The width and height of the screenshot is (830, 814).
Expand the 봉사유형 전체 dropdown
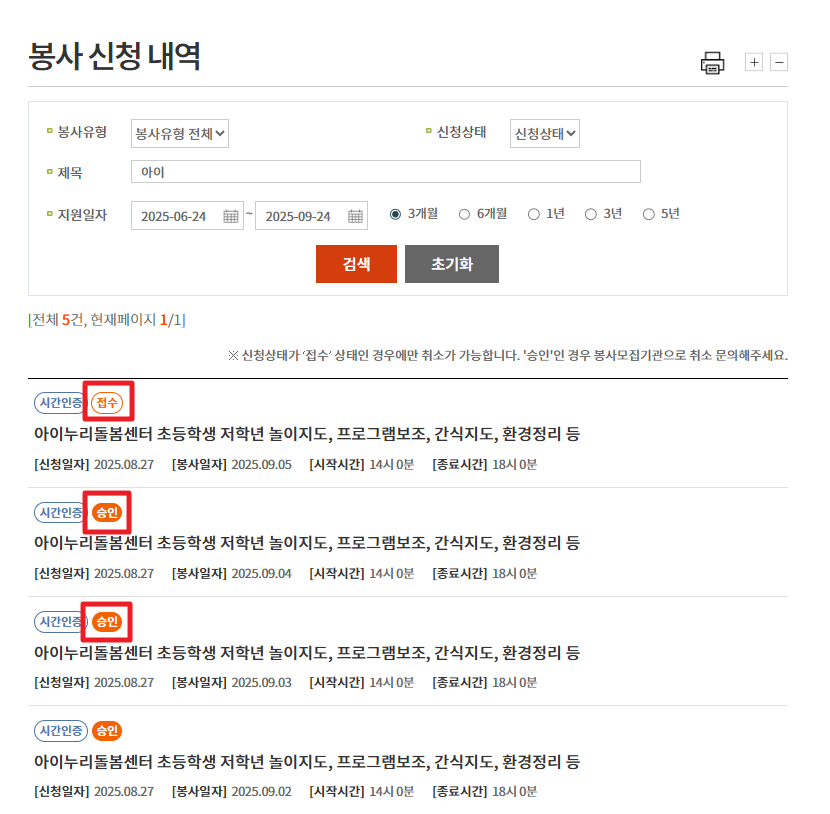(x=180, y=134)
